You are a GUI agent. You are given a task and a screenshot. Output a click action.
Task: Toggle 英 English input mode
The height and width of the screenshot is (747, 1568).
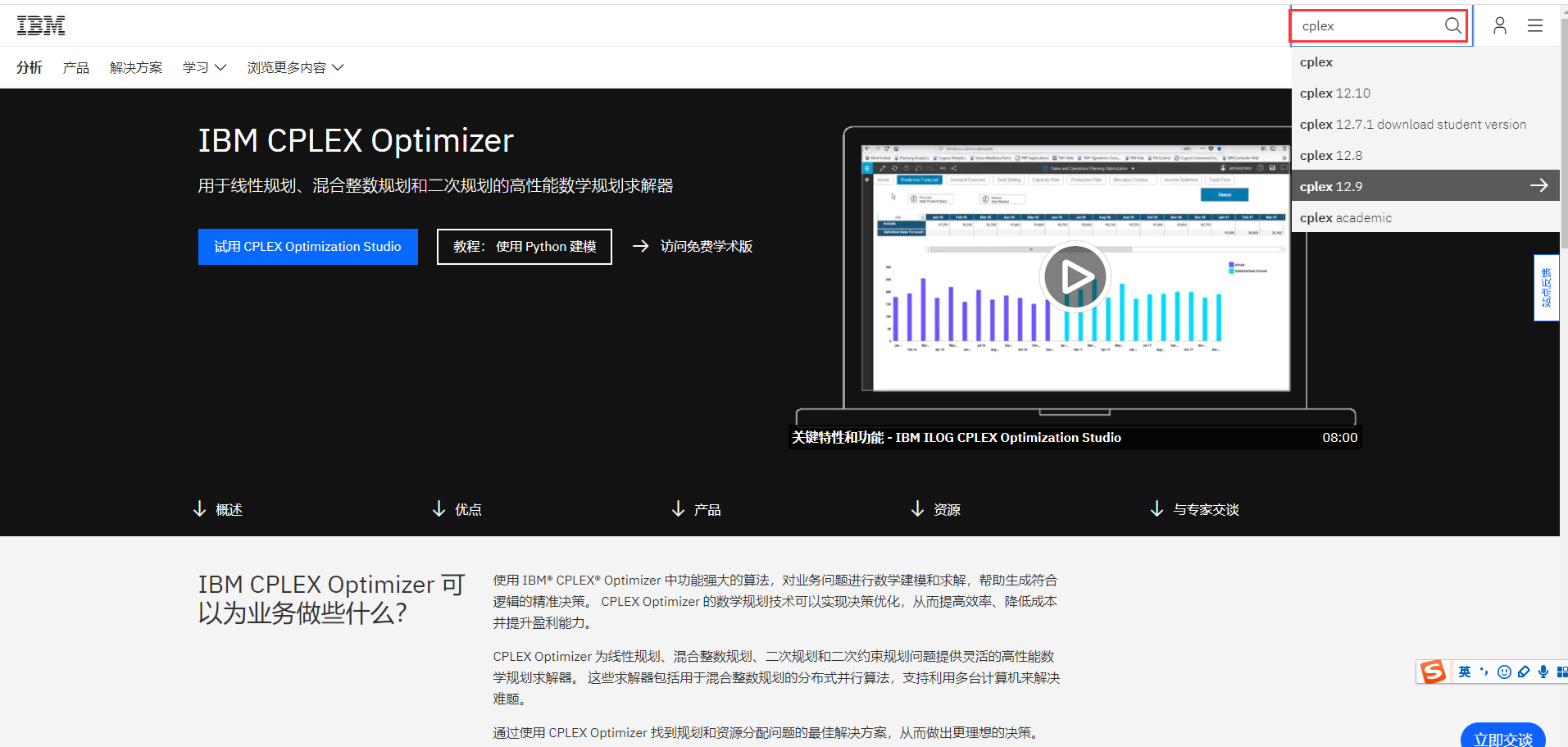pos(1464,672)
